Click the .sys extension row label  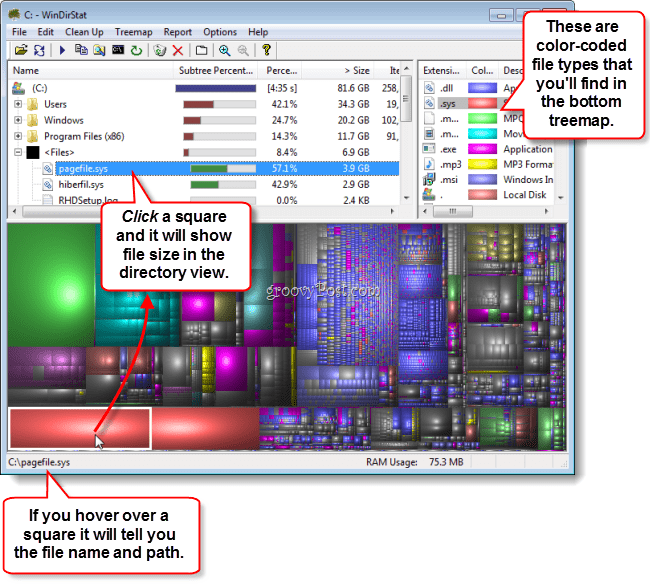pos(447,104)
